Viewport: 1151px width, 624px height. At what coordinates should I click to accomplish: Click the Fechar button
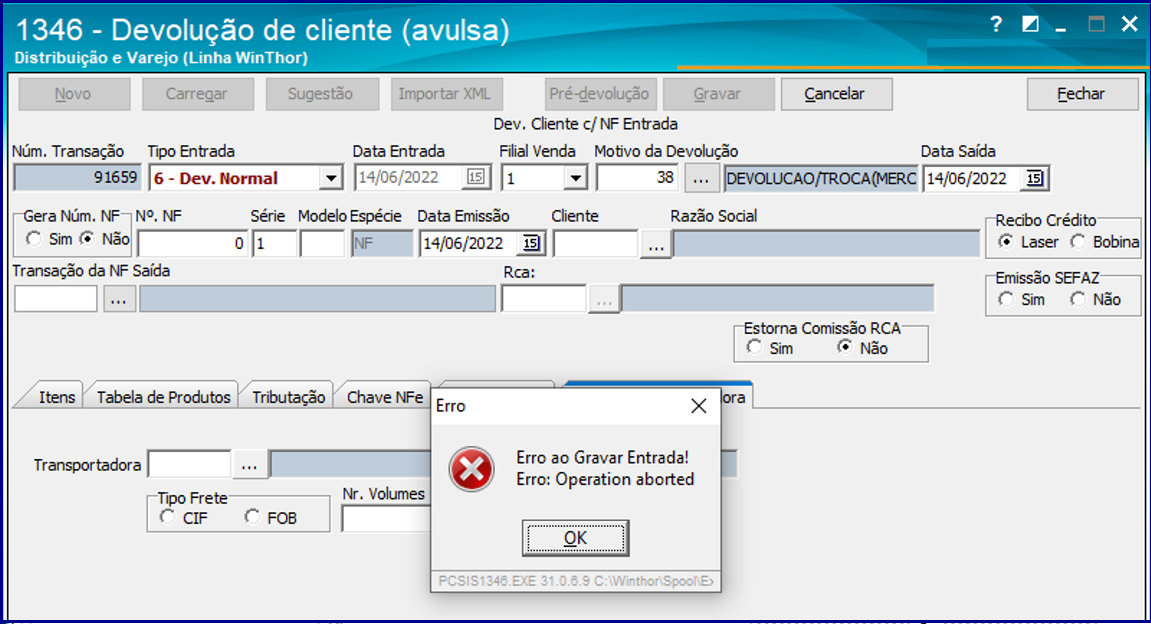[x=1082, y=94]
